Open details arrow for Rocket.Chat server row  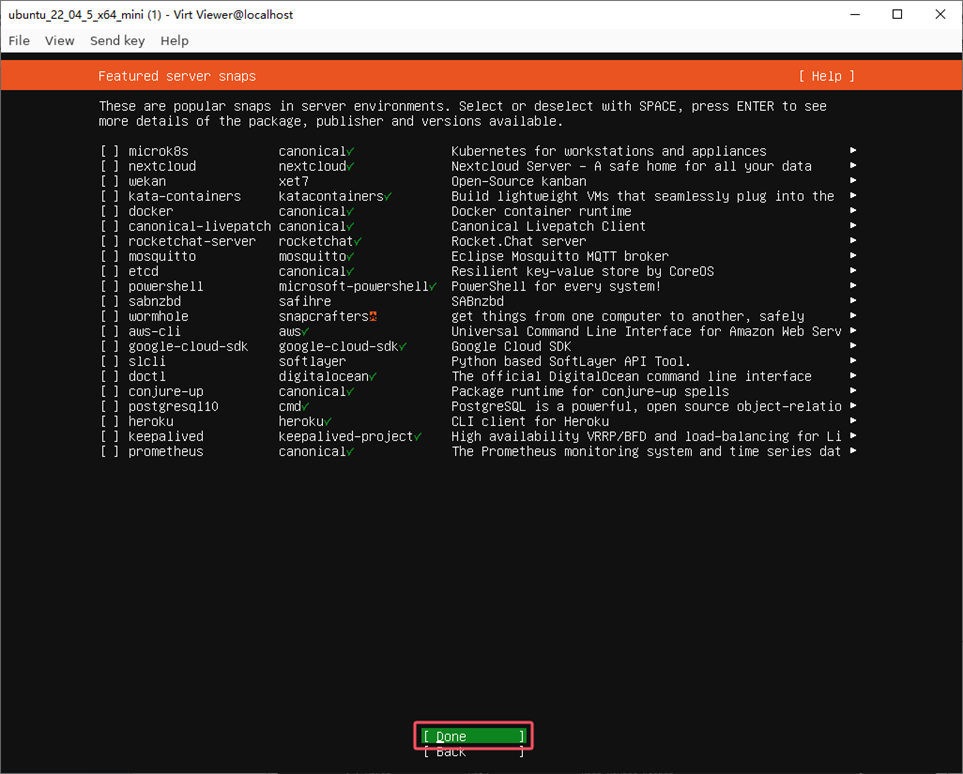pos(853,241)
